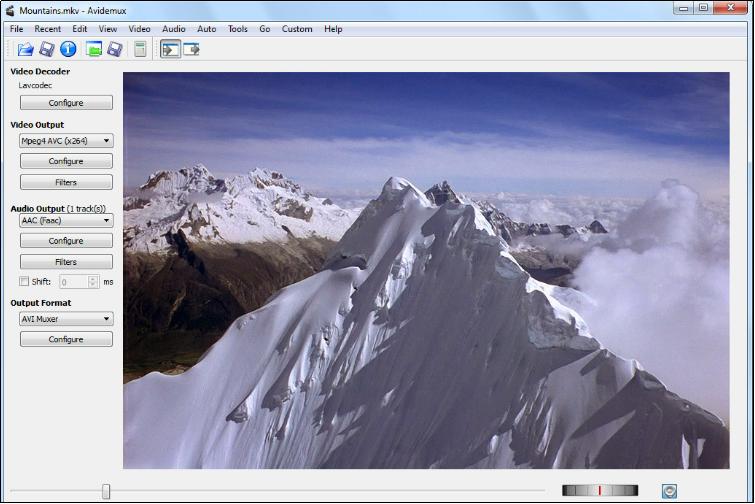Click the Open Video folder icon

click(25, 49)
